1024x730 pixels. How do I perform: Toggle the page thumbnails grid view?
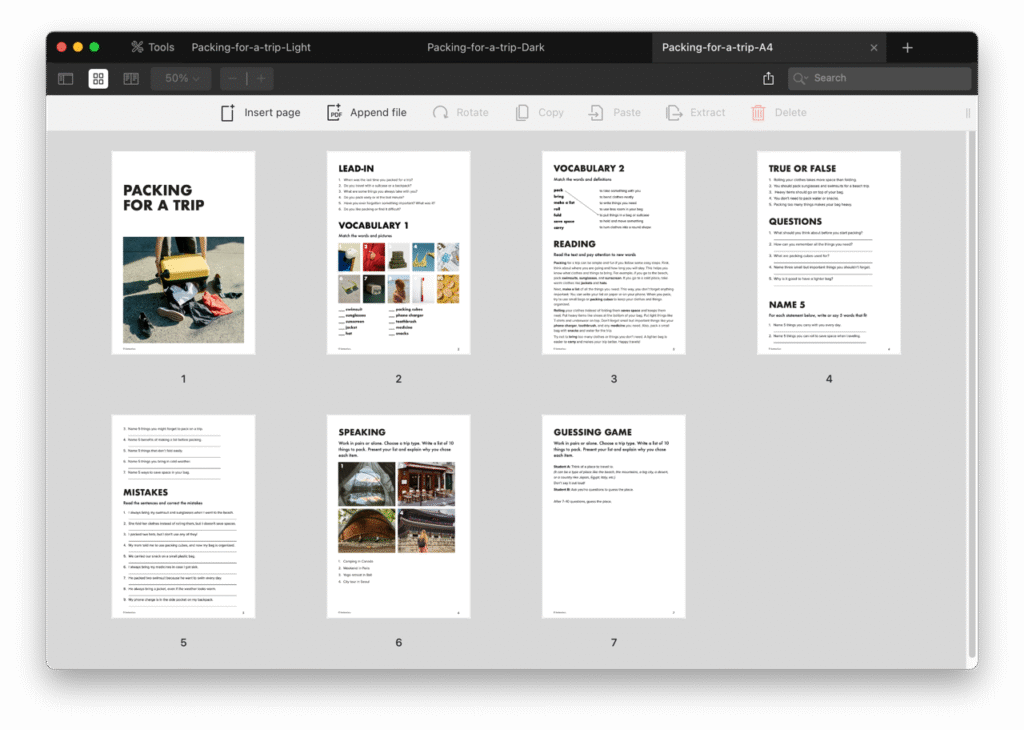[x=98, y=78]
